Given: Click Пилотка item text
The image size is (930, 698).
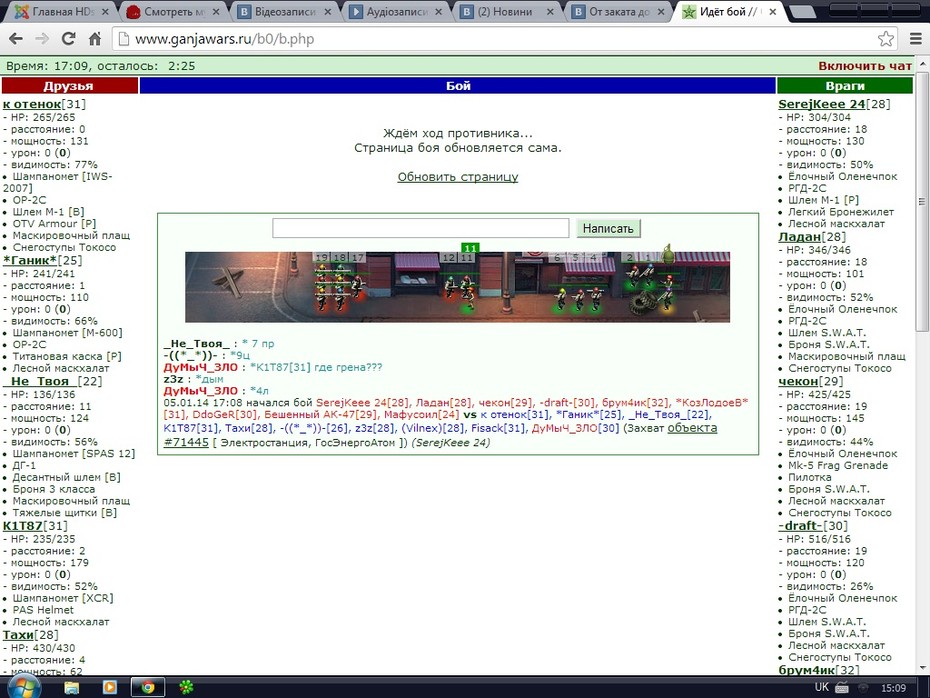Looking at the screenshot, I should point(809,477).
